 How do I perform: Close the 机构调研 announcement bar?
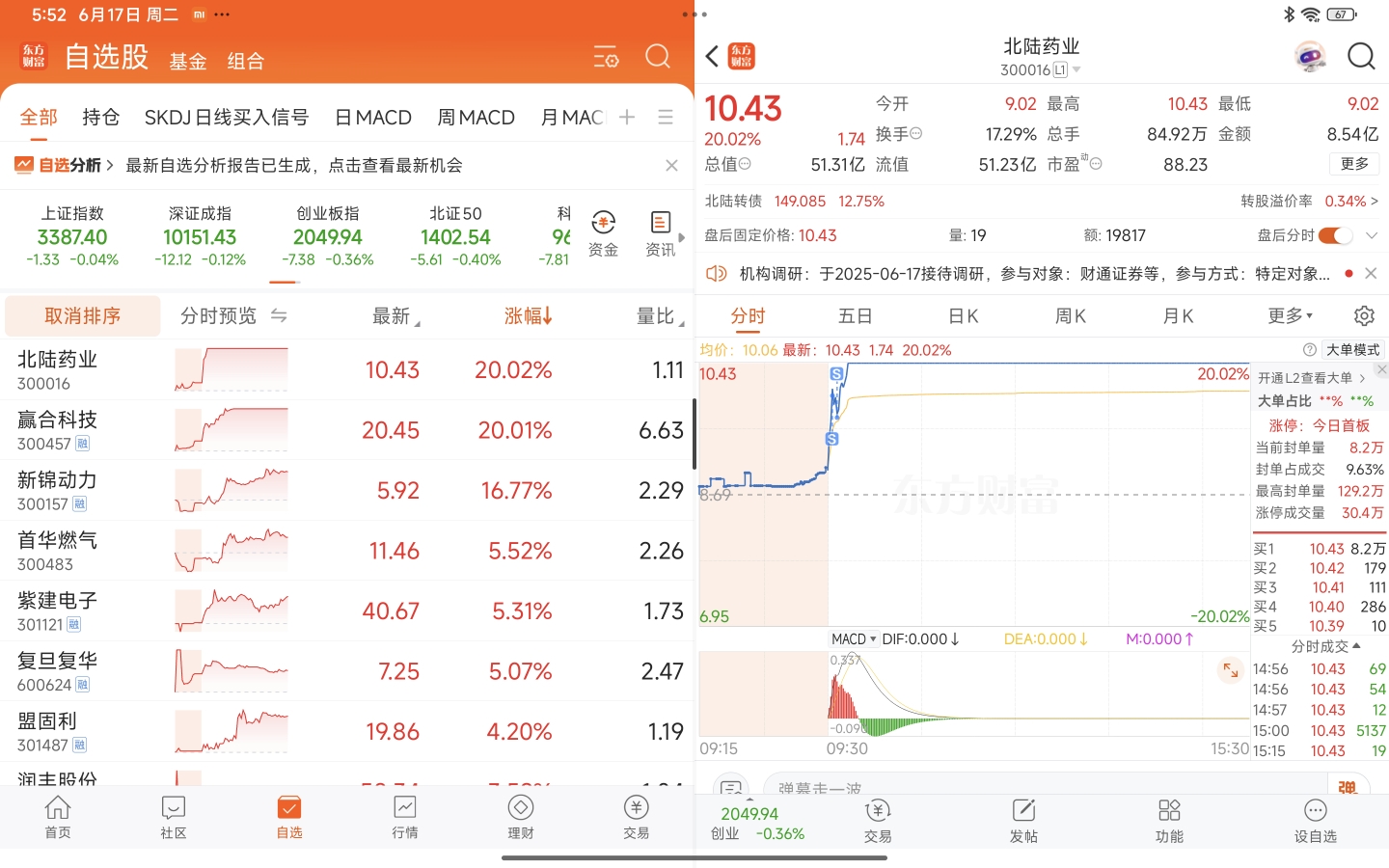tap(1371, 274)
